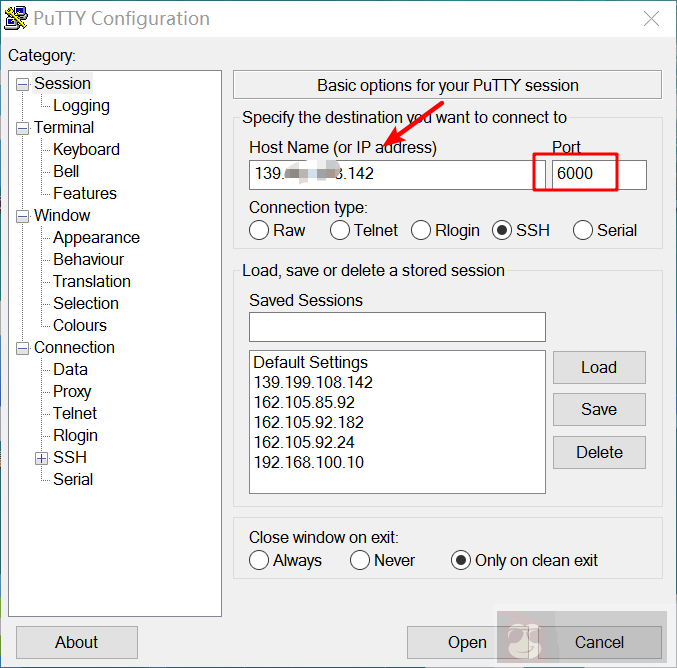Click the Cancel button

600,643
